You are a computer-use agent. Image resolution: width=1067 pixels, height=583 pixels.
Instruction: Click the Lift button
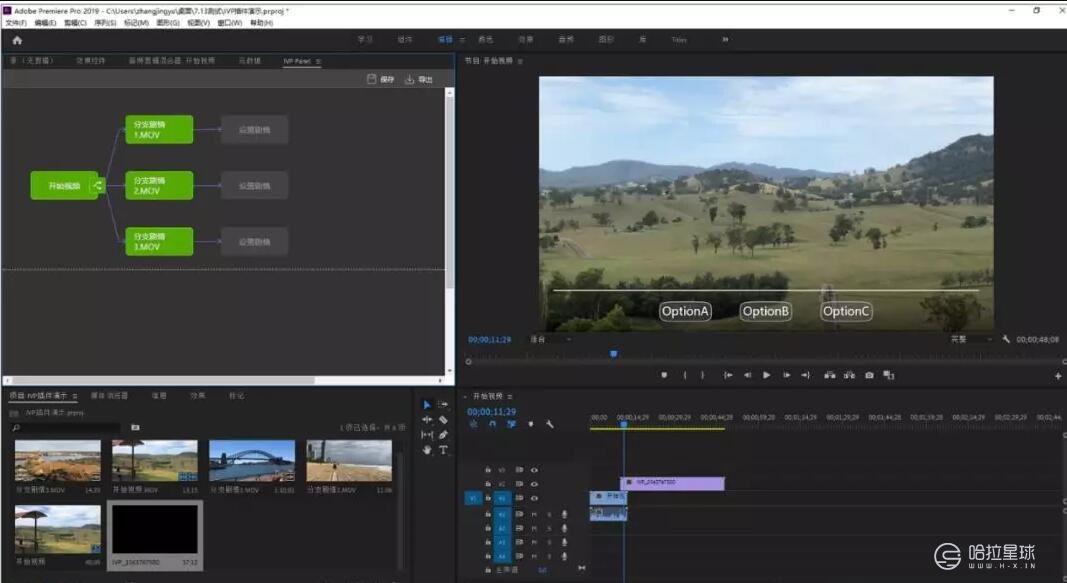coord(830,375)
